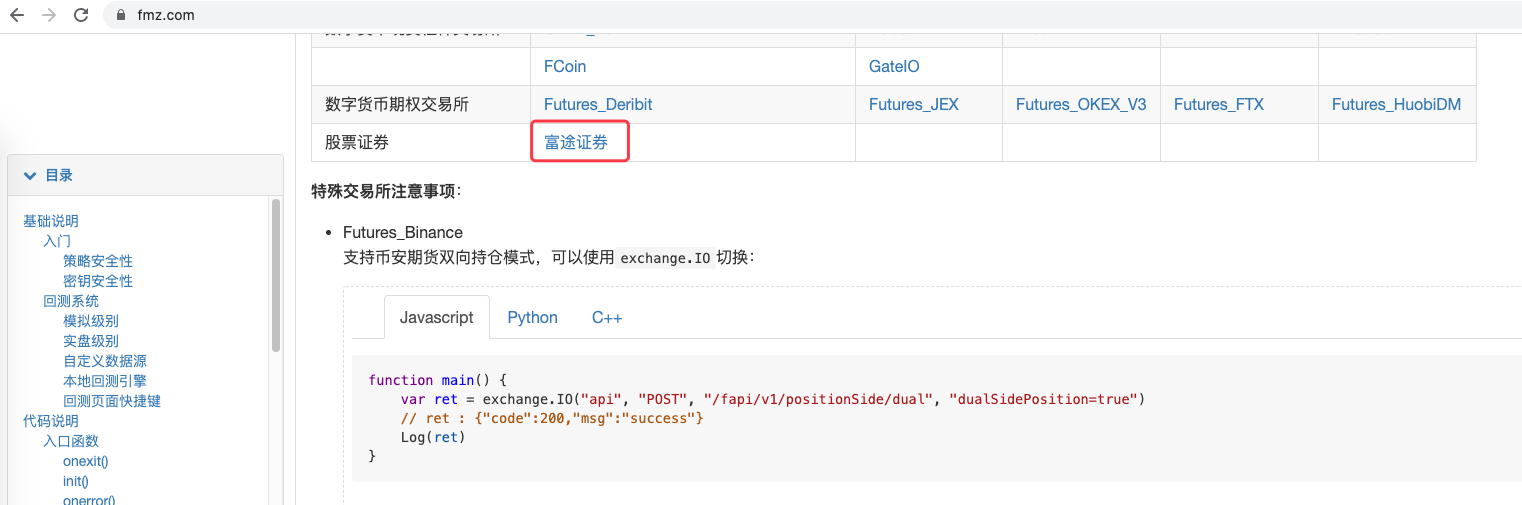This screenshot has height=505, width=1522.
Task: Reload the page with the refresh icon
Action: tap(81, 15)
